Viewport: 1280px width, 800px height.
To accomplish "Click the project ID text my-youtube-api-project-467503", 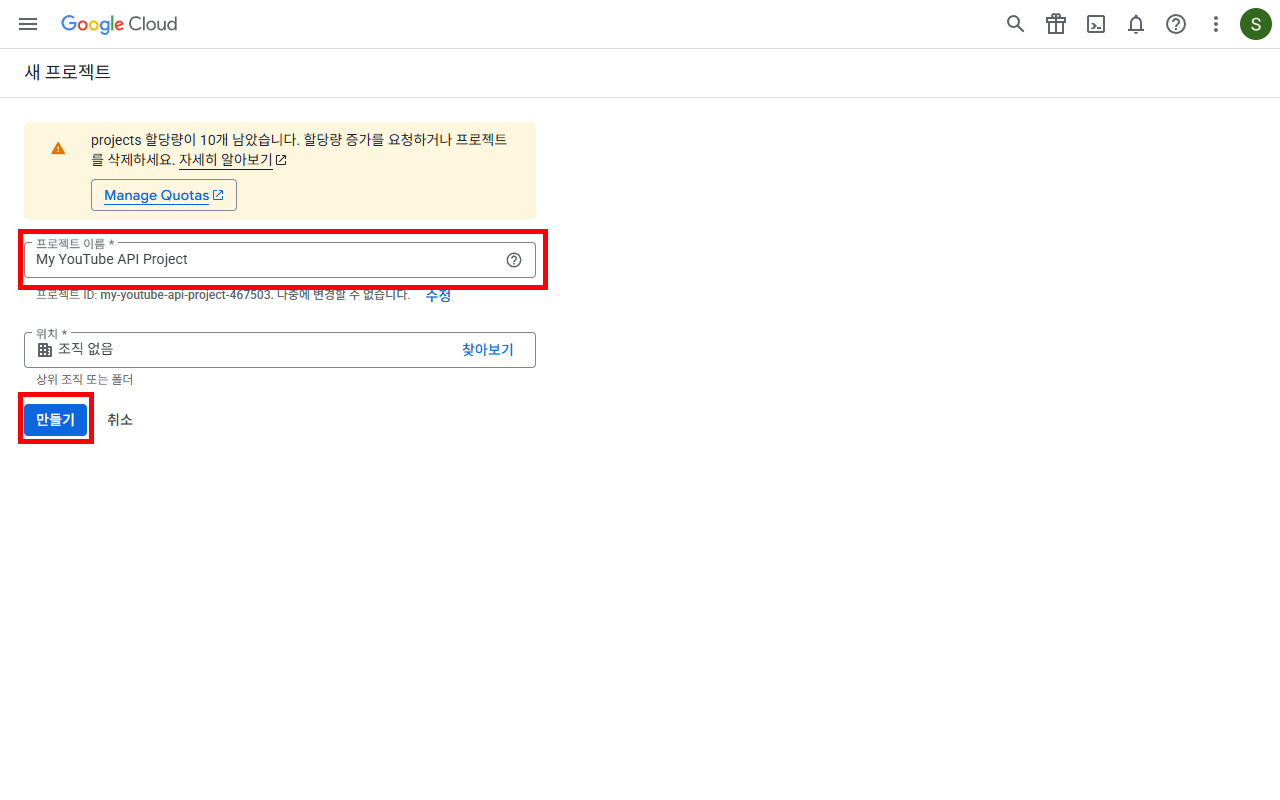I will point(186,295).
